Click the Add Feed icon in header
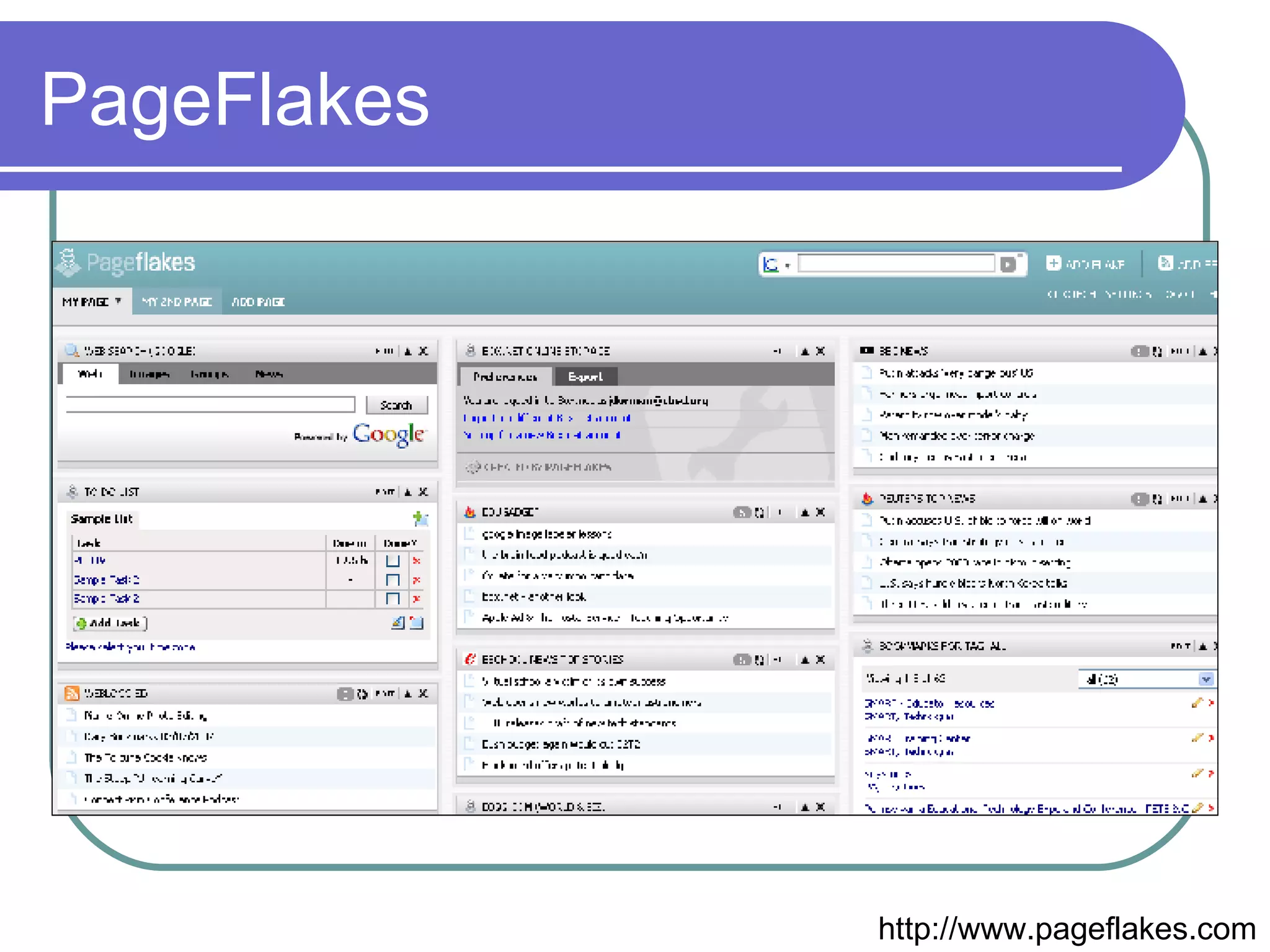The height and width of the screenshot is (952, 1270). point(1165,263)
